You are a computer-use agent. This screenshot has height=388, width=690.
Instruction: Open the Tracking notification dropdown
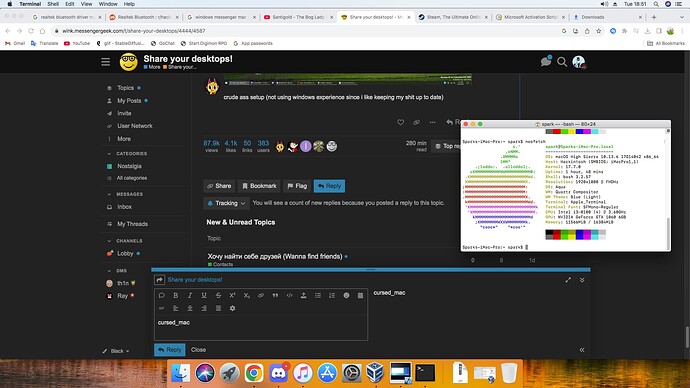pyautogui.click(x=226, y=203)
